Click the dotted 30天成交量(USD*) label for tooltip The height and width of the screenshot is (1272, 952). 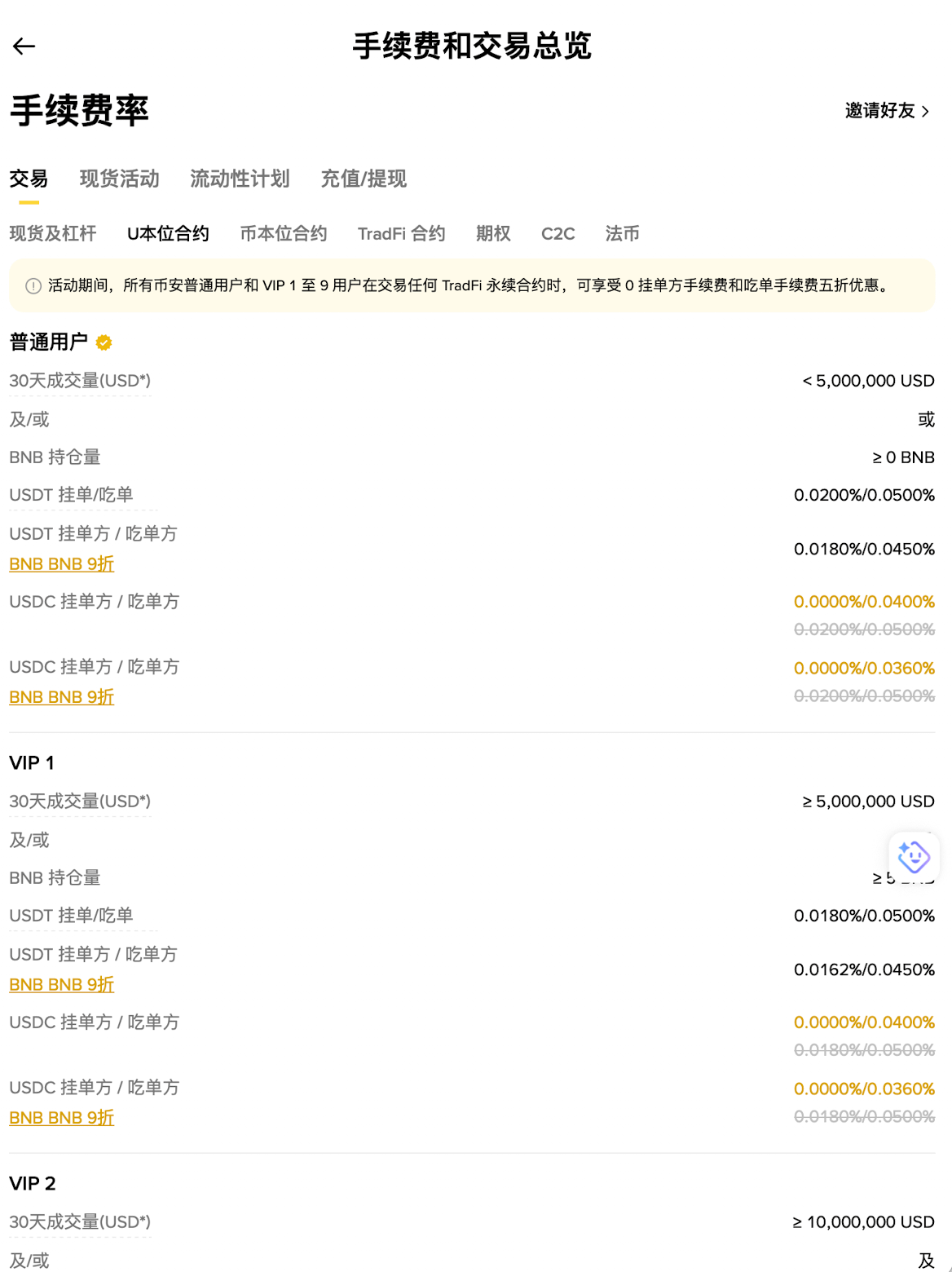click(79, 380)
